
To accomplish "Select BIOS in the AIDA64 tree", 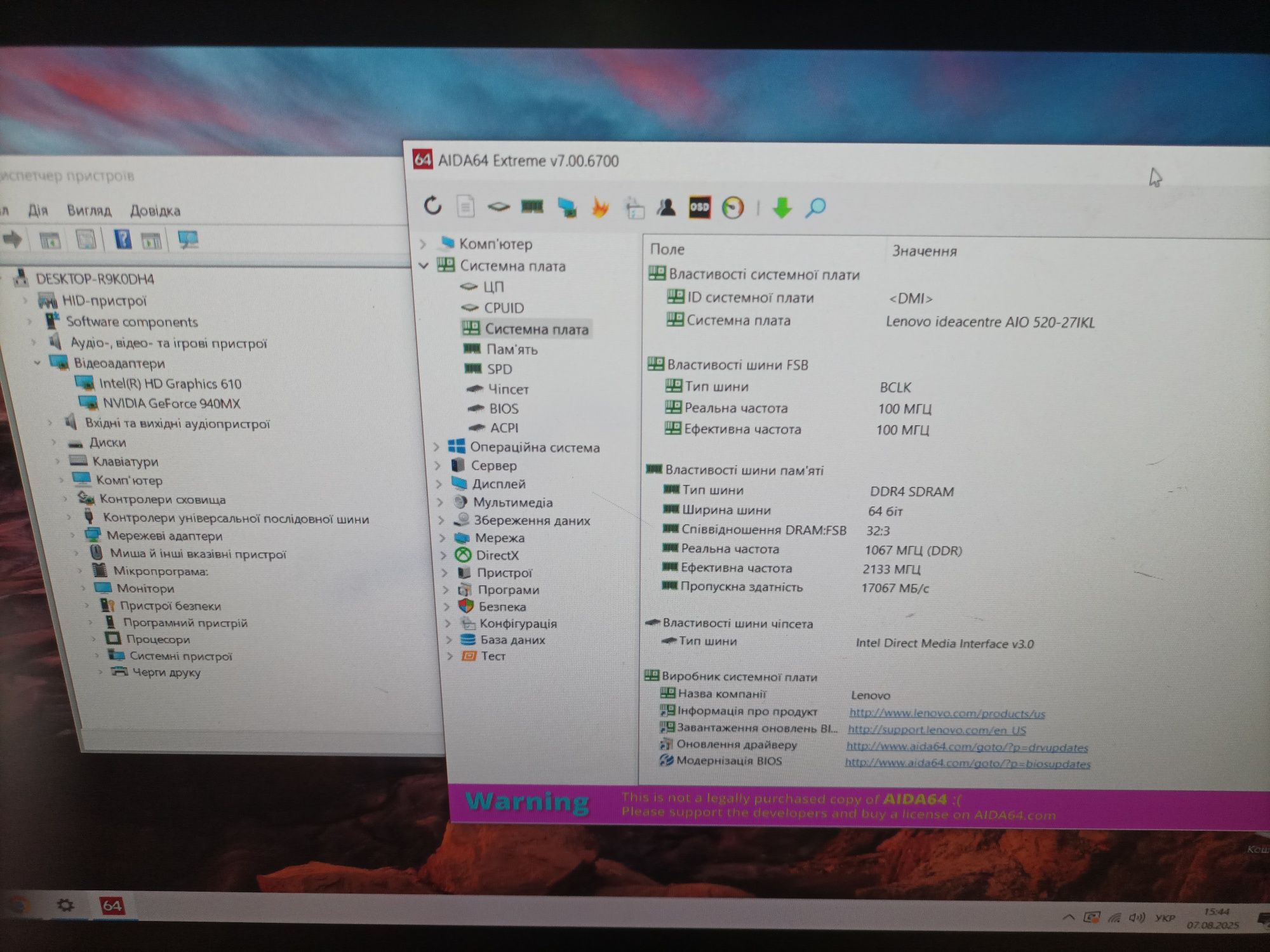I will tap(504, 408).
